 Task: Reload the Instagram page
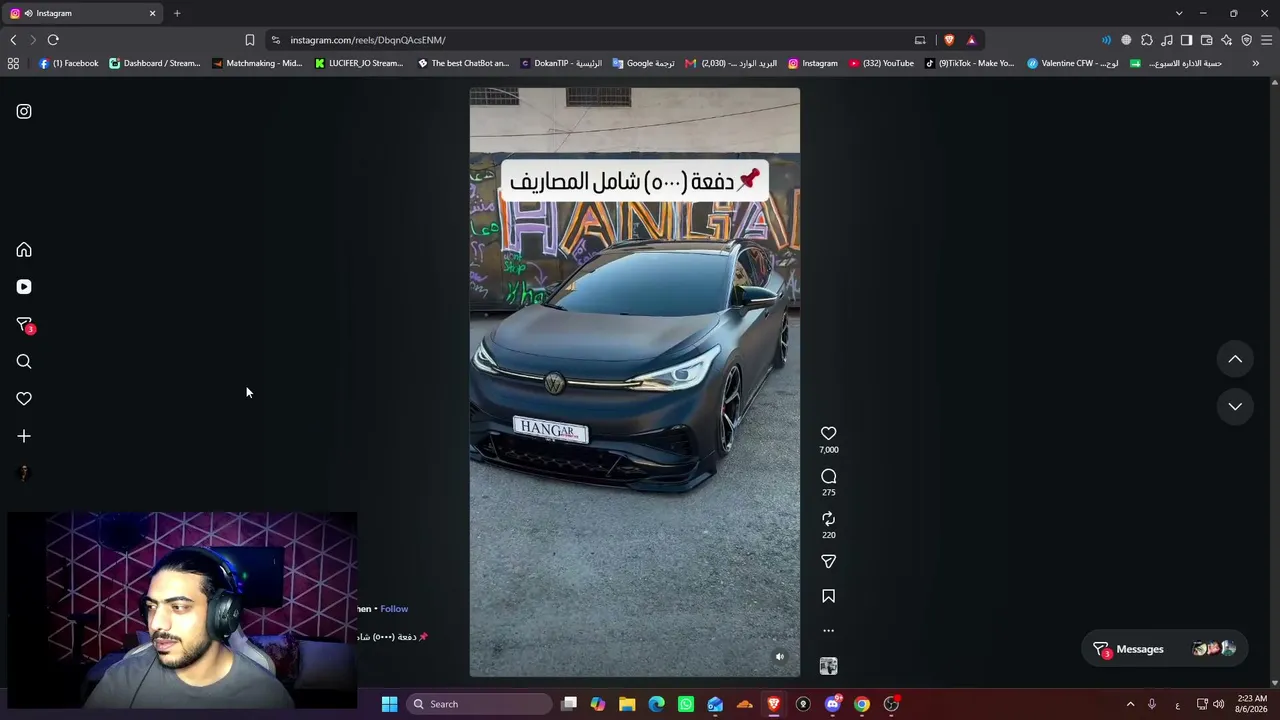click(x=53, y=40)
